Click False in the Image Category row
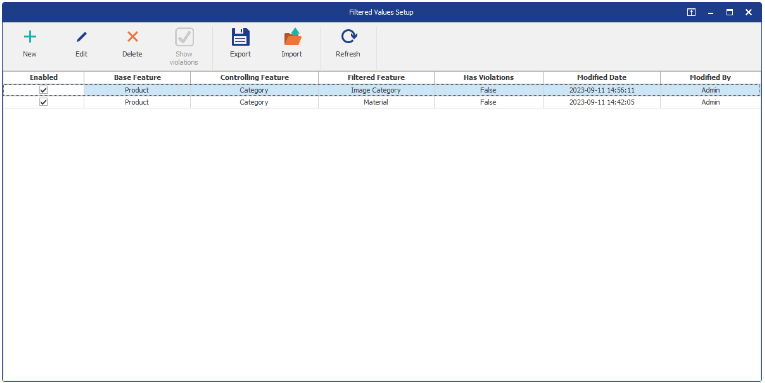 (x=488, y=90)
